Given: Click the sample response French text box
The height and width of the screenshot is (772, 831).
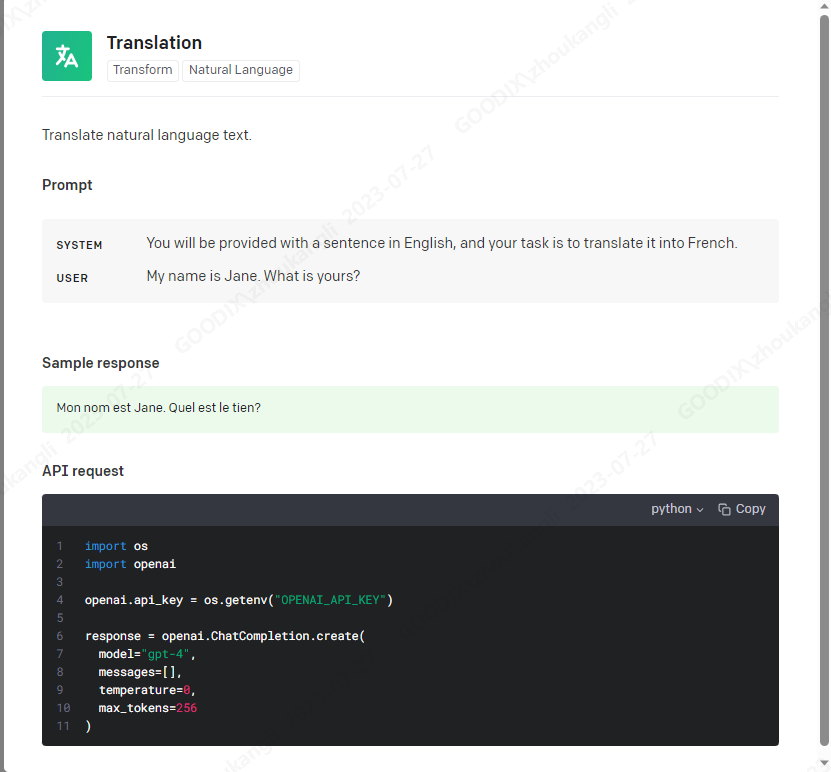Looking at the screenshot, I should click(x=410, y=409).
